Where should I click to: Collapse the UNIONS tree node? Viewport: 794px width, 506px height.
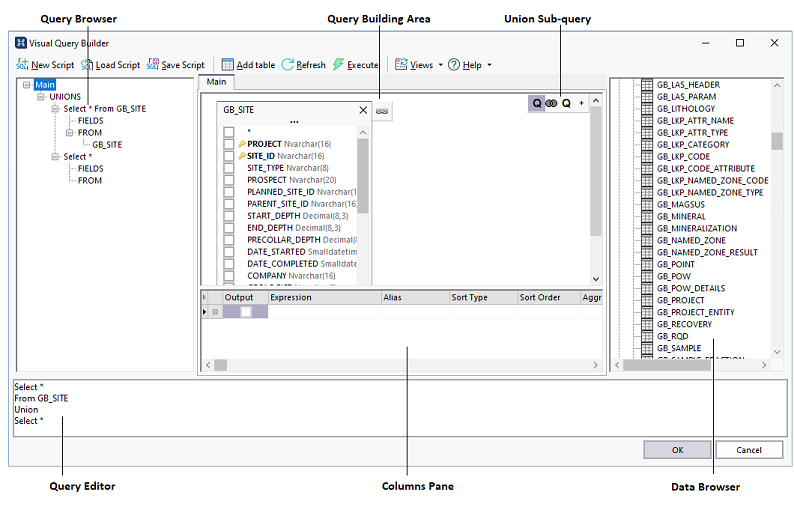(41, 97)
